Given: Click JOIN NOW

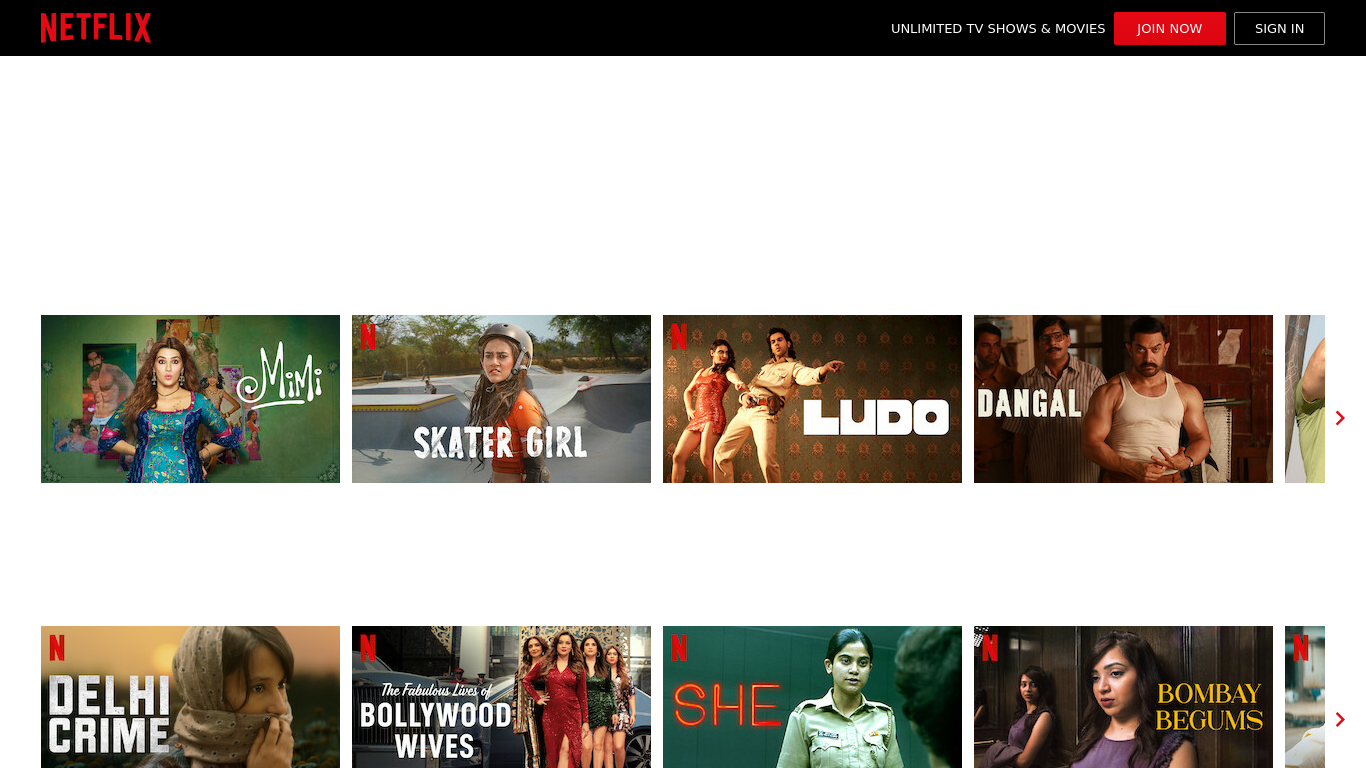Looking at the screenshot, I should [x=1169, y=28].
